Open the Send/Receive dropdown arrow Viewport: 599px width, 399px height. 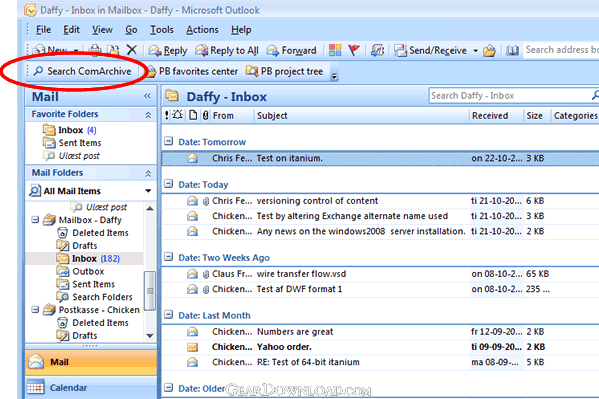[475, 50]
